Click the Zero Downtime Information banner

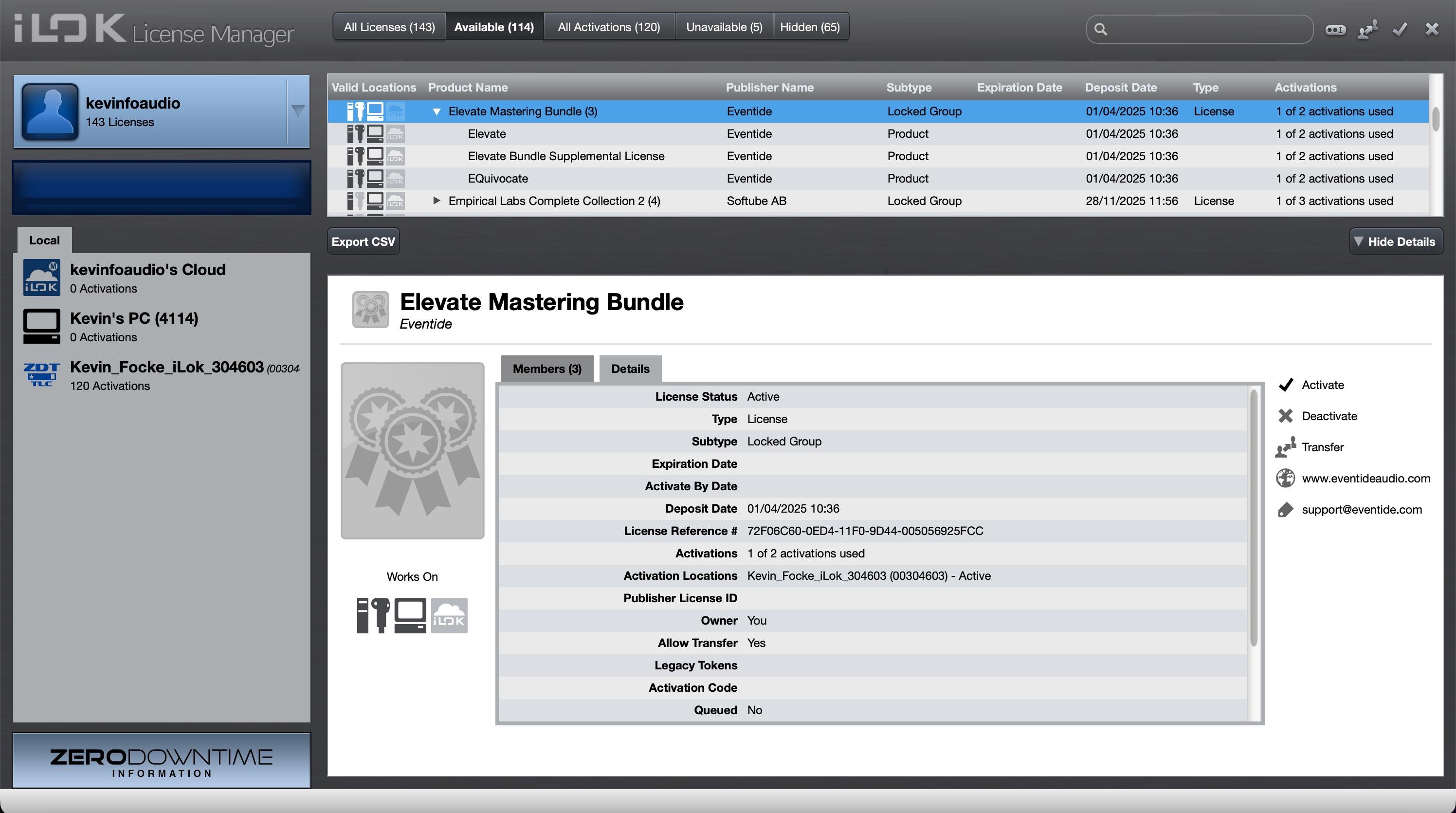161,760
